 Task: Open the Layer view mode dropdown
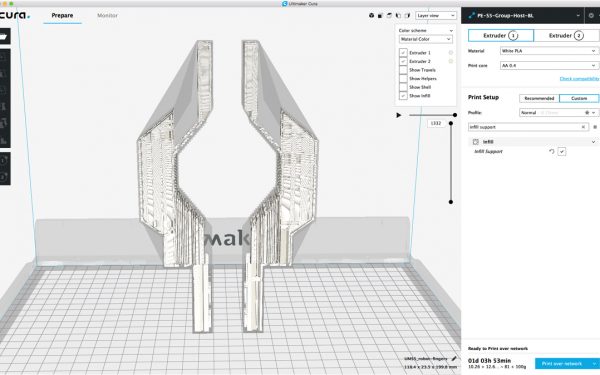click(436, 16)
